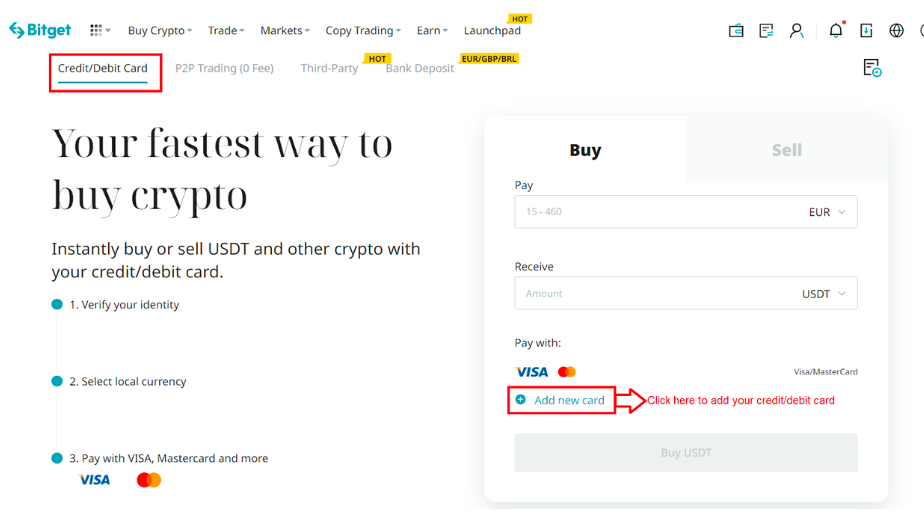Open the order history icon below header

pyautogui.click(x=872, y=68)
